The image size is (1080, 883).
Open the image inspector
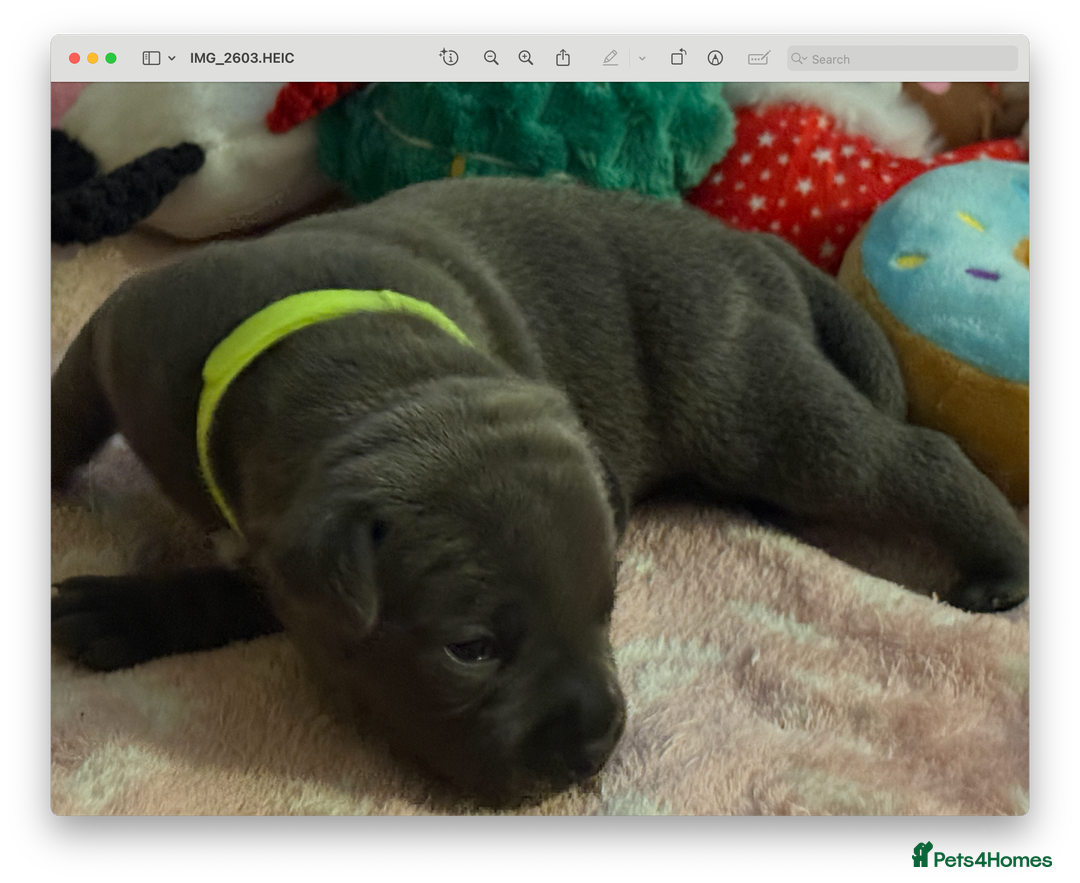click(449, 58)
